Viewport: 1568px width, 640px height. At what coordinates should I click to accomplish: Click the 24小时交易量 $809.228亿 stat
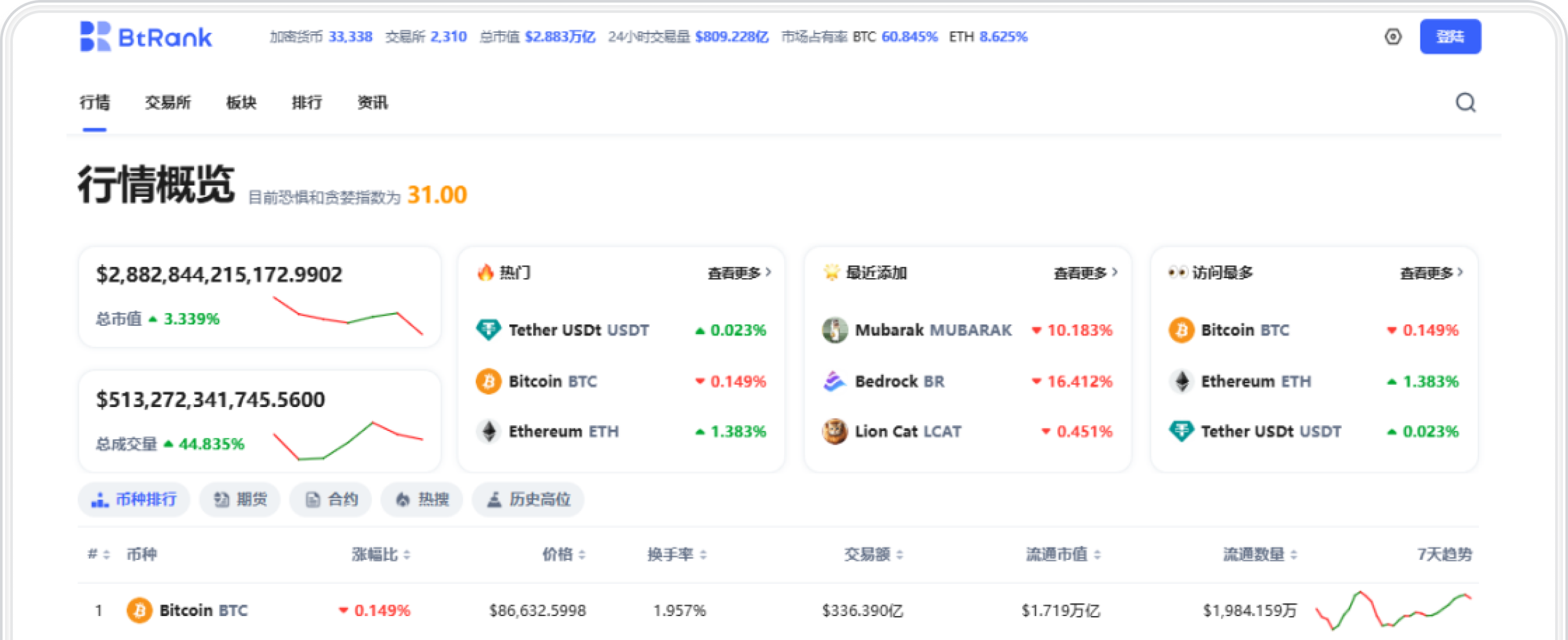pyautogui.click(x=688, y=37)
